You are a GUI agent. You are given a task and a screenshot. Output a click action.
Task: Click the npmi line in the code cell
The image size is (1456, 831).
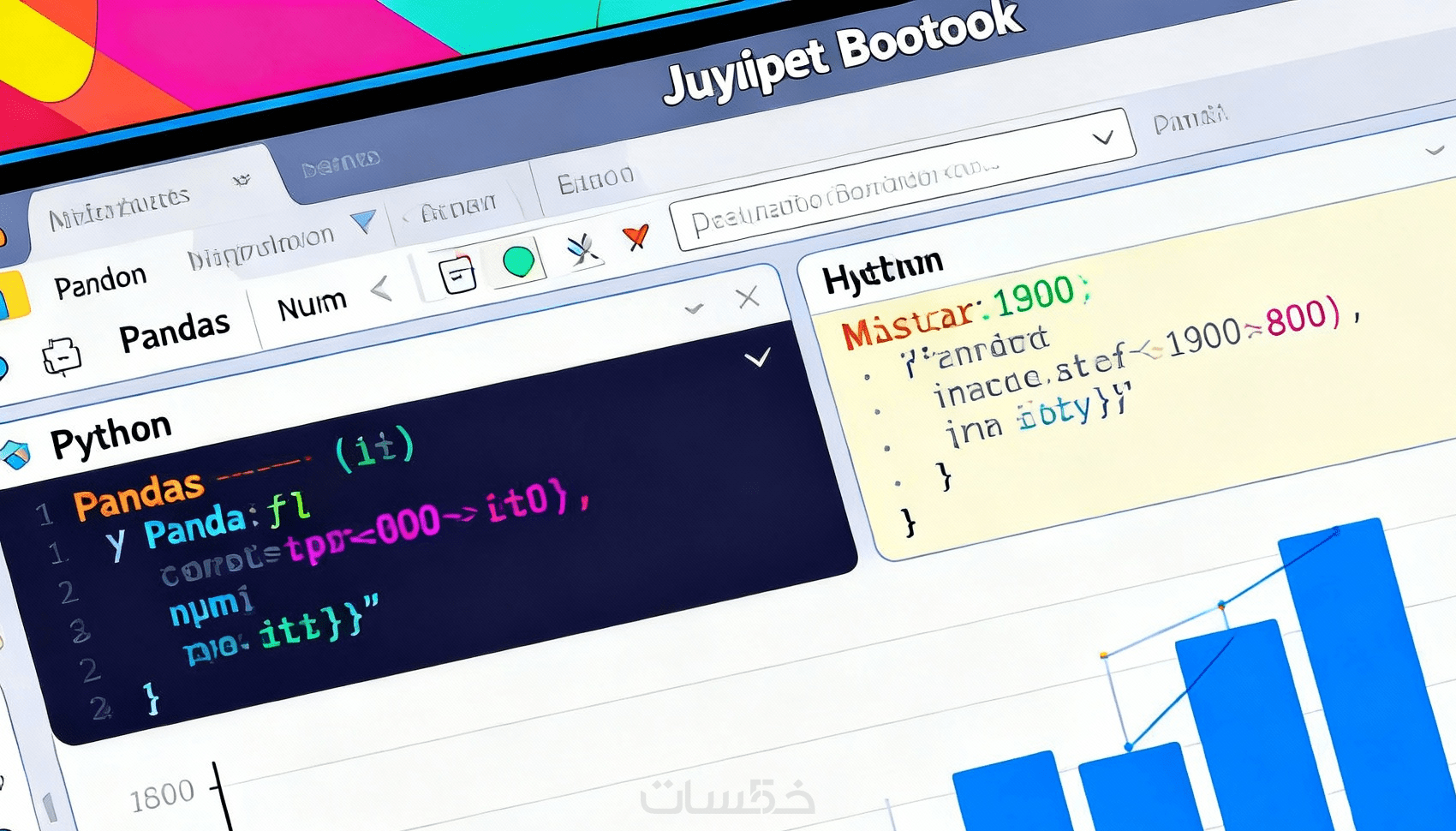(x=211, y=607)
